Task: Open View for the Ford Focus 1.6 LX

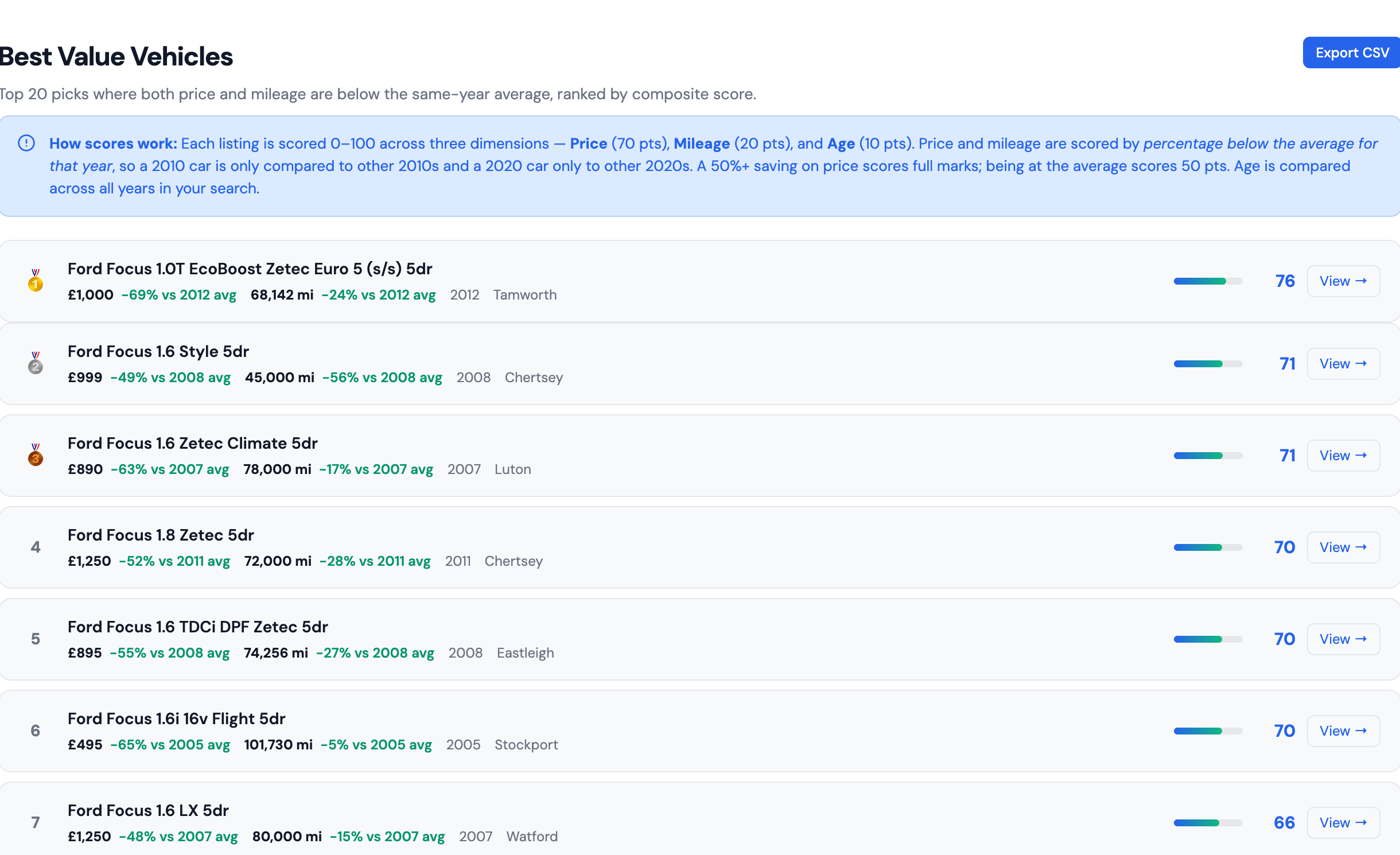Action: pos(1343,823)
